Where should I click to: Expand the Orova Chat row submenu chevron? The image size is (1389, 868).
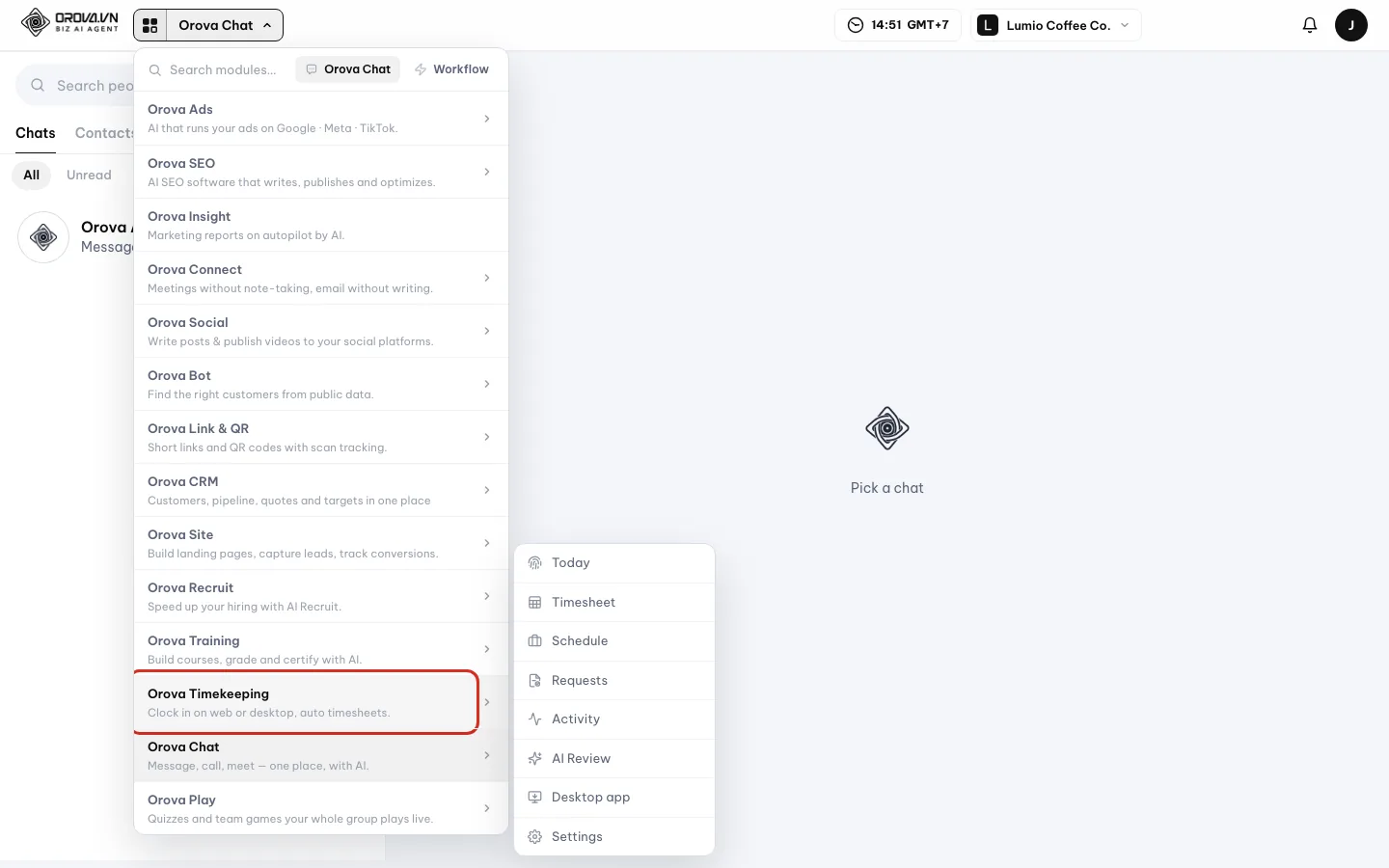tap(487, 755)
